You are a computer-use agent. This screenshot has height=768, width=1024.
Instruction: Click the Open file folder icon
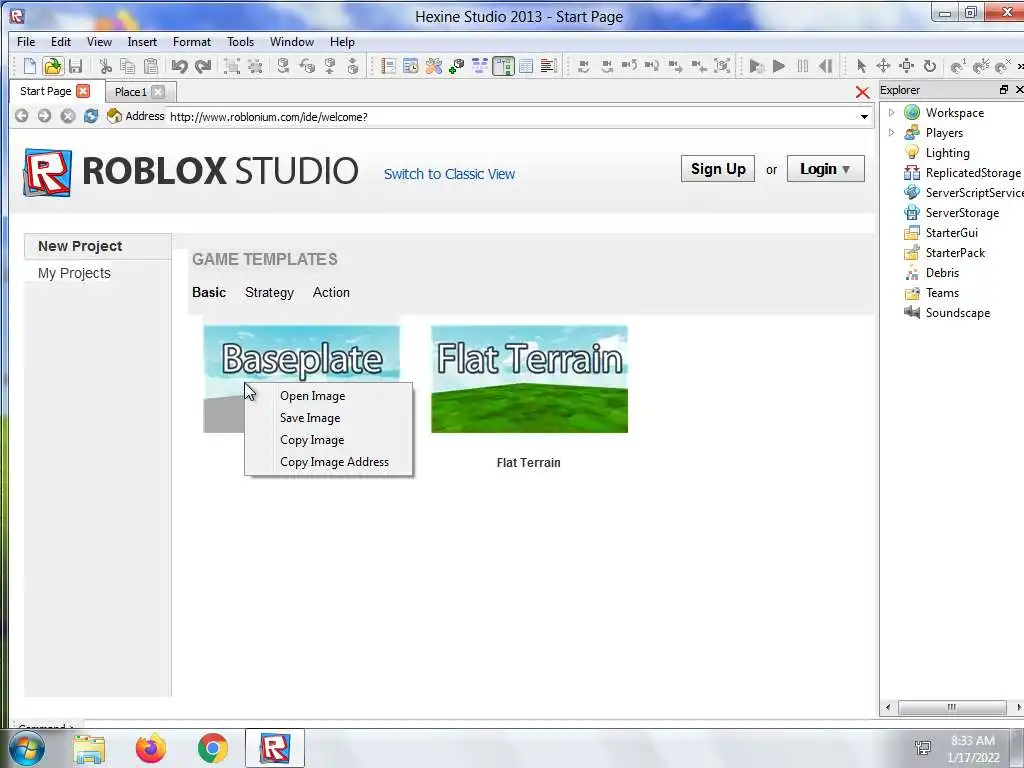52,66
